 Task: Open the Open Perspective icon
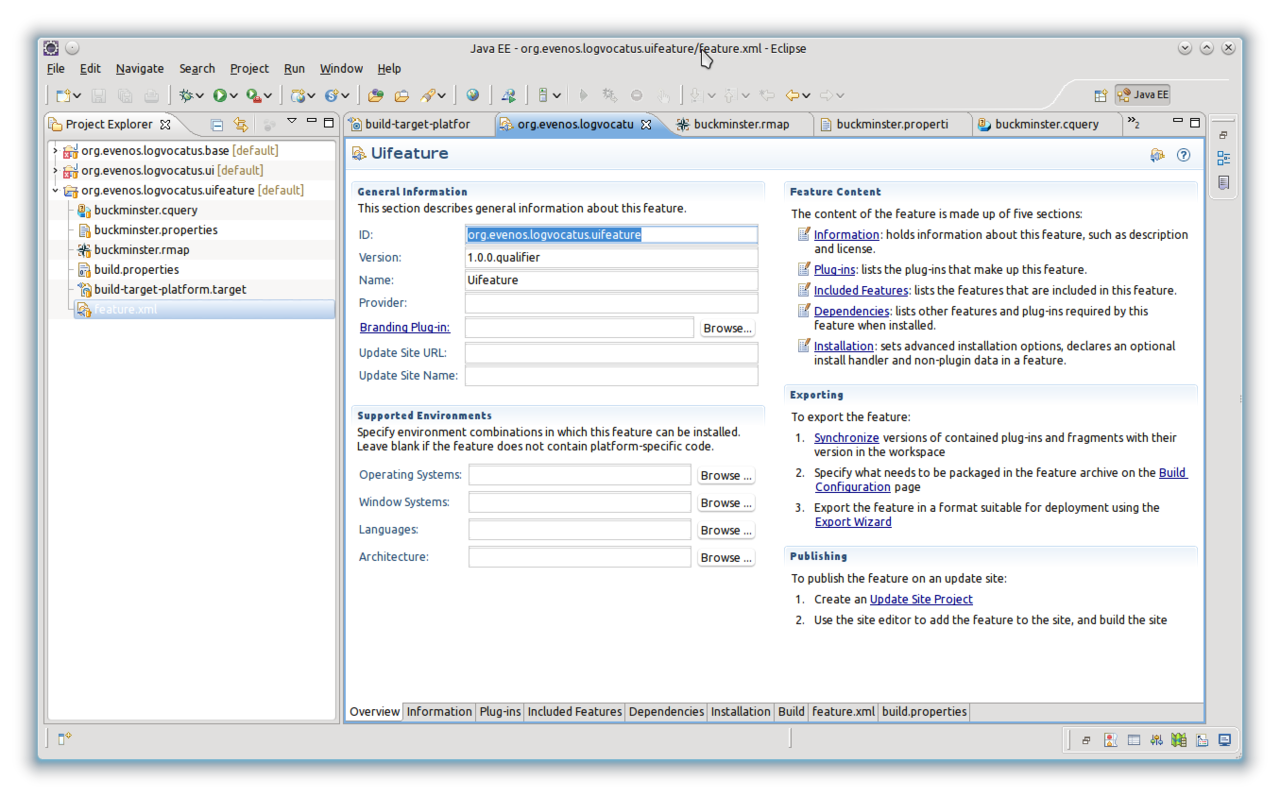[x=1100, y=95]
